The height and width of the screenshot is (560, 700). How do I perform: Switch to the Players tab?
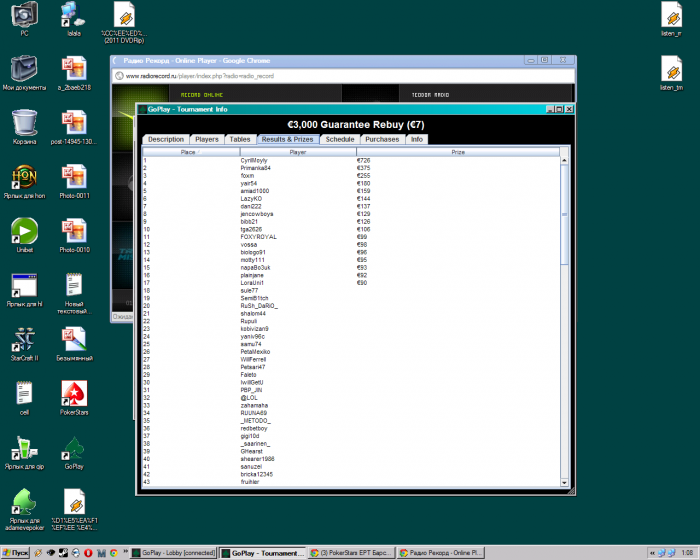207,139
